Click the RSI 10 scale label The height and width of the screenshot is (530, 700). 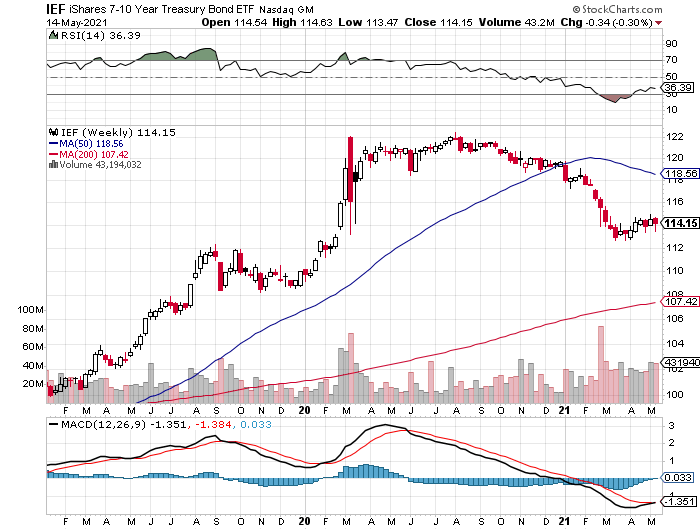671,110
